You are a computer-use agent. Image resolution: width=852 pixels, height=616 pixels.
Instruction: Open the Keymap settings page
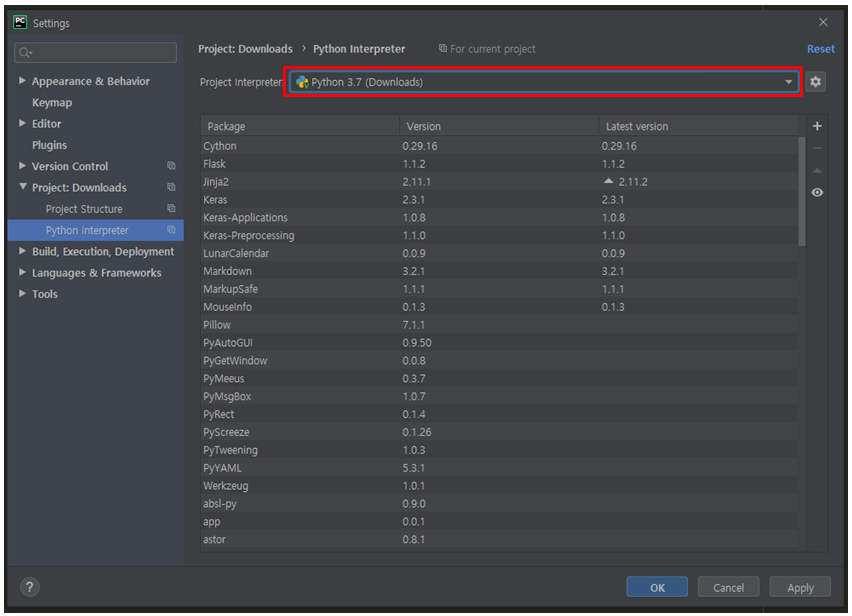pyautogui.click(x=52, y=103)
